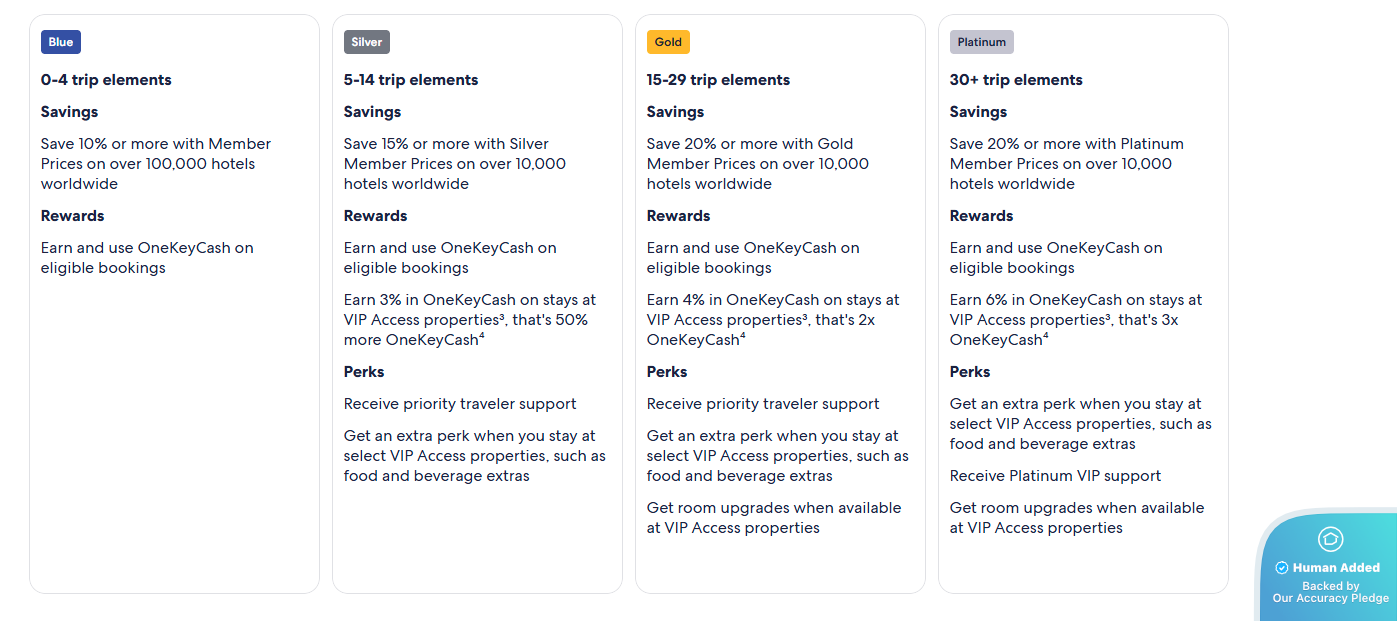Screen dimensions: 1397x621
Task: Click the Save 10% or more Member Prices text
Action: pos(155,164)
